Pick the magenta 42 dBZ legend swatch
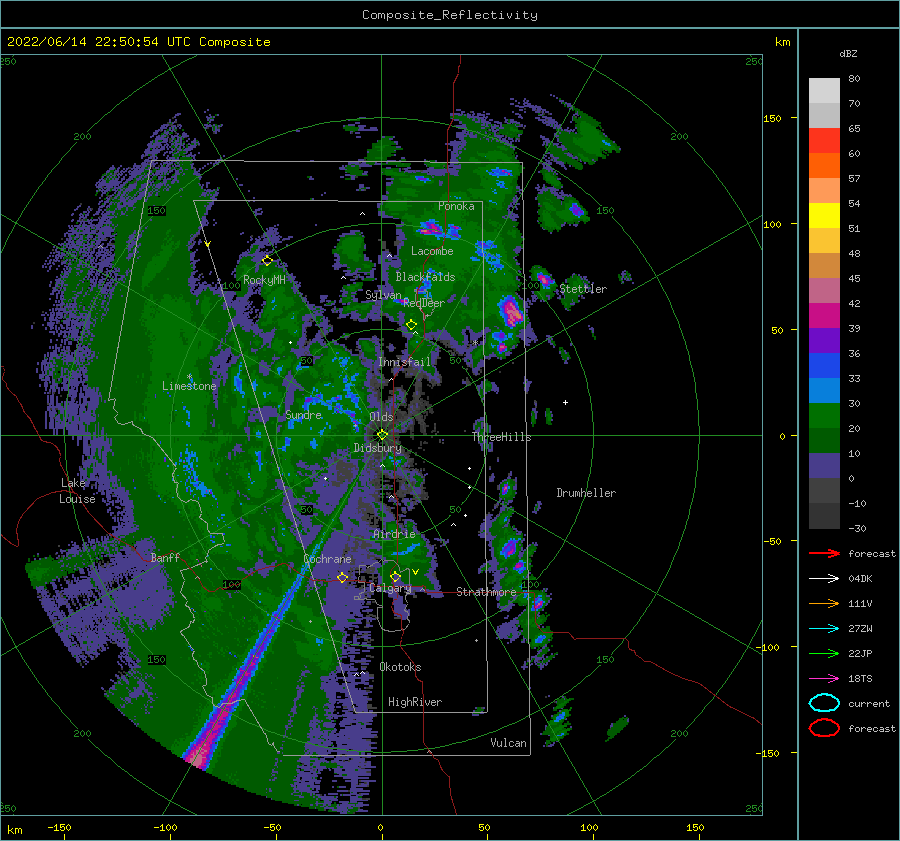This screenshot has width=900, height=841. 824,315
